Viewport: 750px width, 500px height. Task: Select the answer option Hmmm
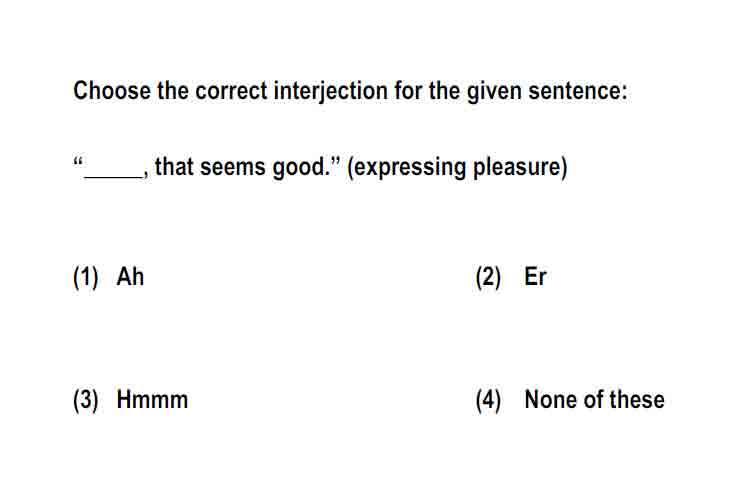(152, 400)
